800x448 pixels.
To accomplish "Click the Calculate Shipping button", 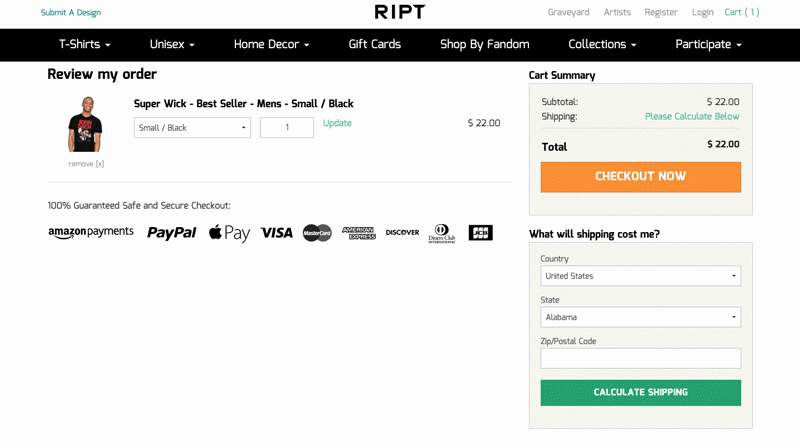I will (641, 392).
